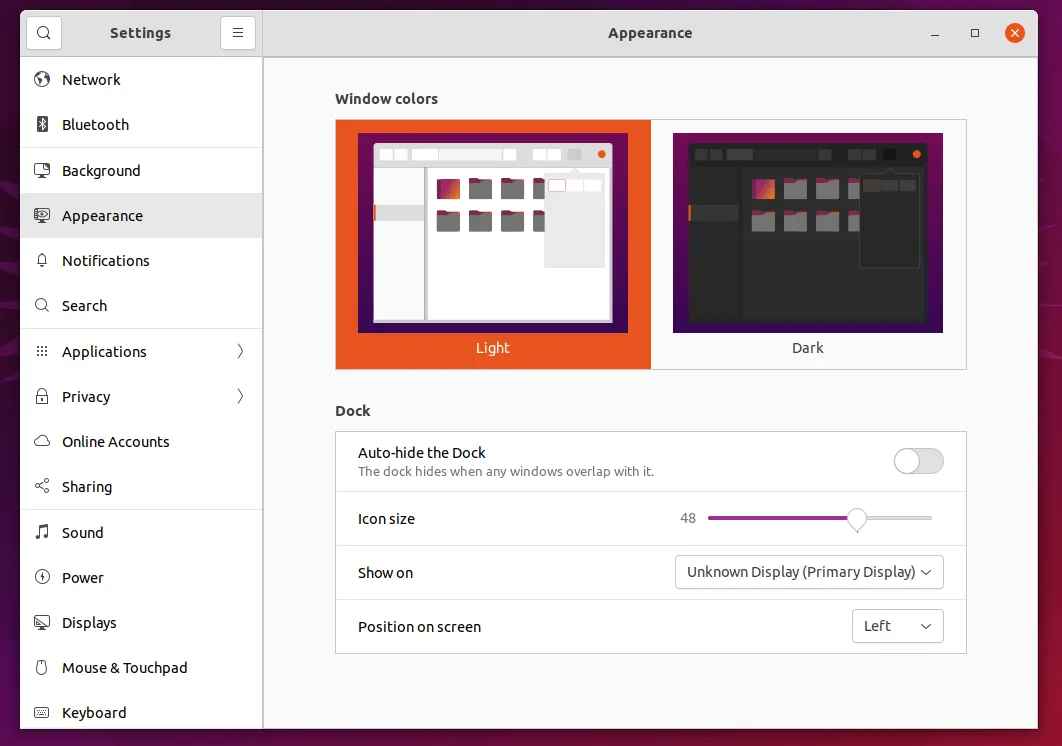The width and height of the screenshot is (1062, 746).
Task: Open the Position on screen dropdown
Action: pos(897,626)
